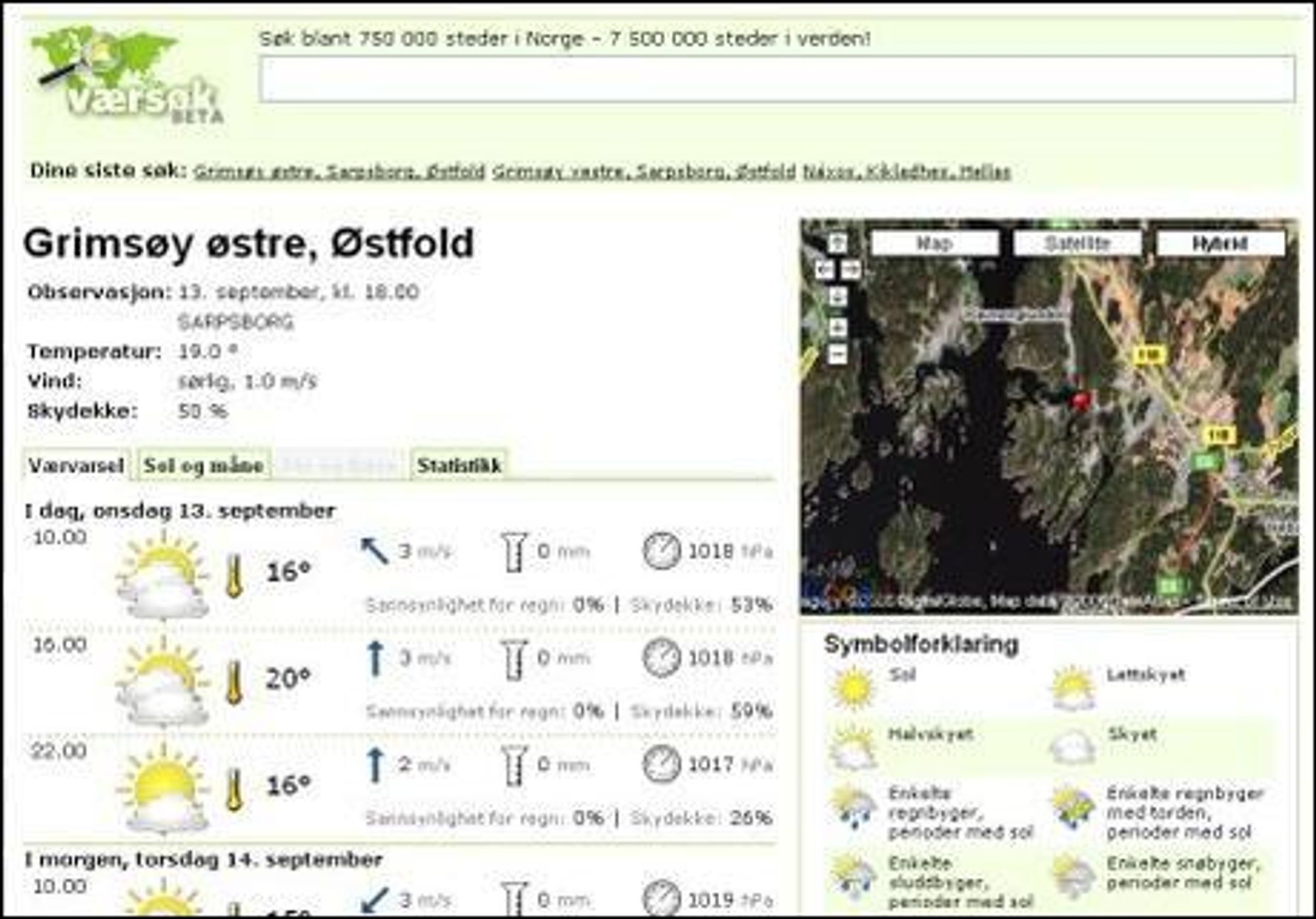
Task: Pan the map left with arrow
Action: tap(824, 269)
